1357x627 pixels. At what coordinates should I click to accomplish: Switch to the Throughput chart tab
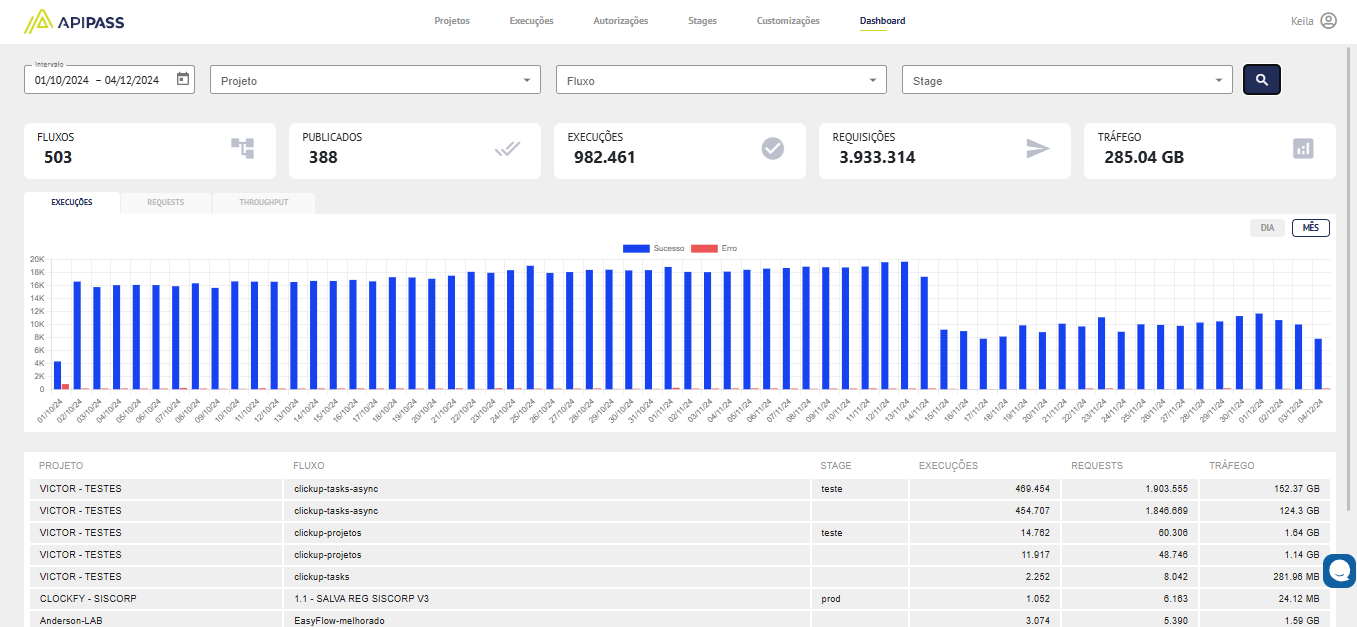(264, 203)
